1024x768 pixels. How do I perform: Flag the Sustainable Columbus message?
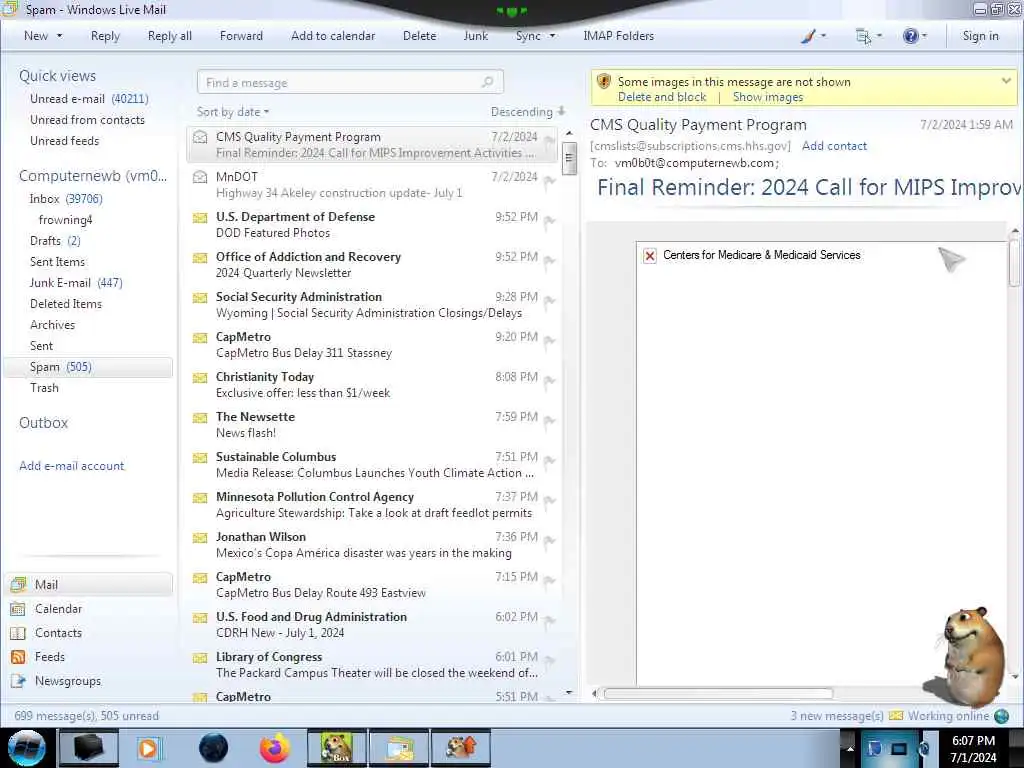tap(550, 462)
